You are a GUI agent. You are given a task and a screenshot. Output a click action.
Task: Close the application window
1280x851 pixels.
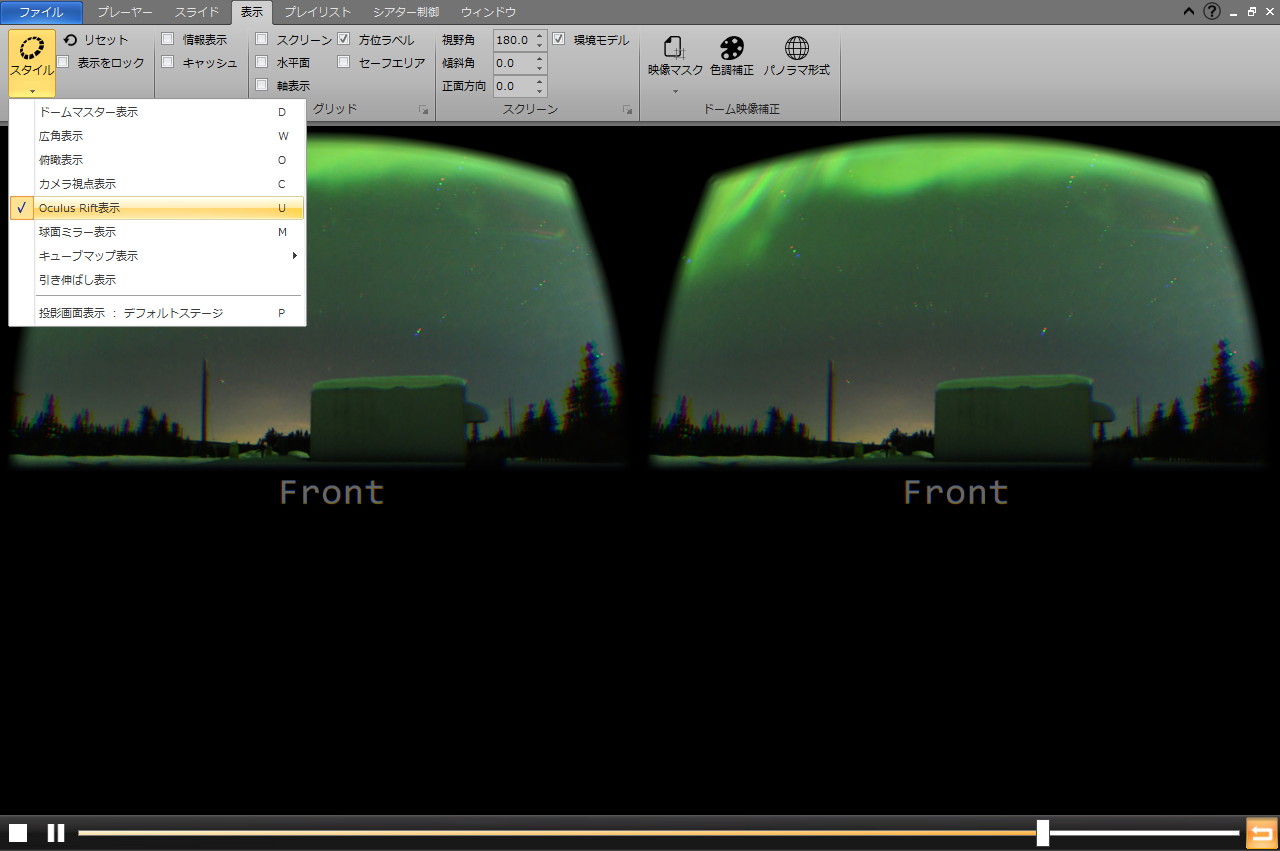(1268, 12)
